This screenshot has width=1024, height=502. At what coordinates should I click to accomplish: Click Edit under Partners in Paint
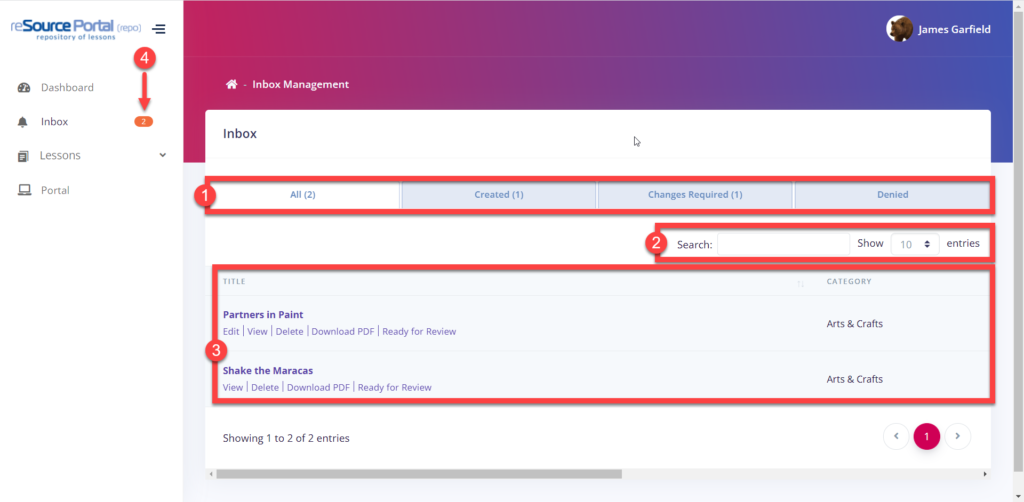tap(231, 332)
